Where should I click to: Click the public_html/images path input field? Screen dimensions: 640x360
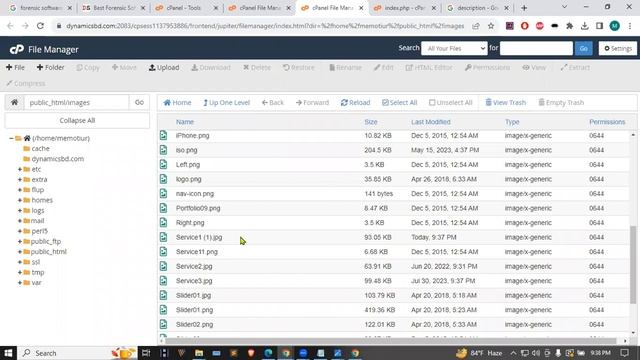tap(76, 102)
